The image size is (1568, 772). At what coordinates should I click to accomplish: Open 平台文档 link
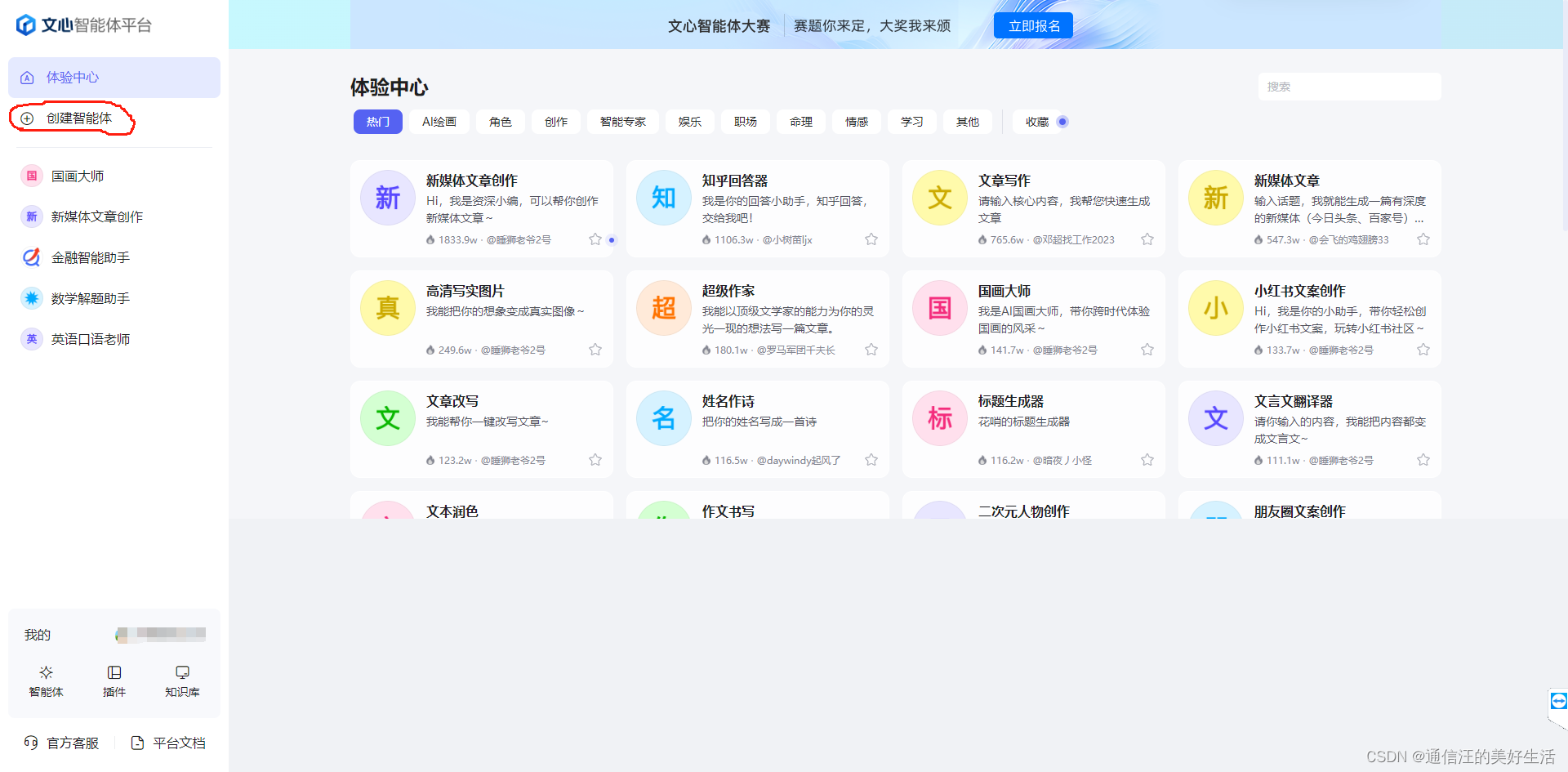click(x=168, y=743)
